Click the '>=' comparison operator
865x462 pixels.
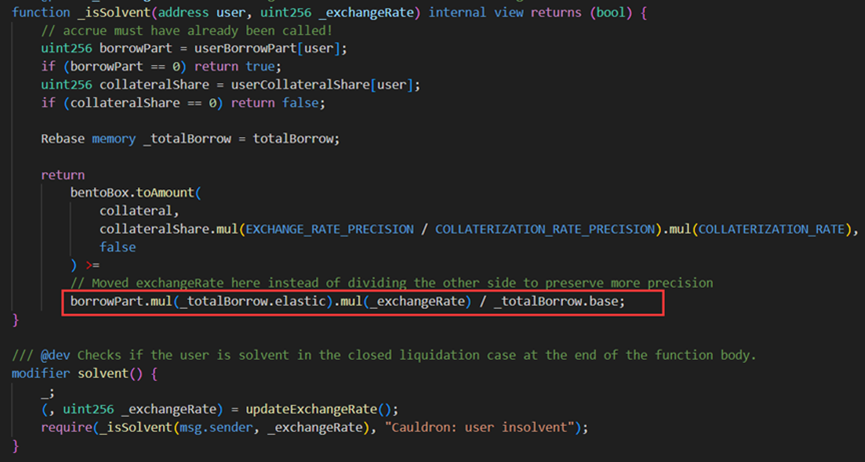point(92,265)
